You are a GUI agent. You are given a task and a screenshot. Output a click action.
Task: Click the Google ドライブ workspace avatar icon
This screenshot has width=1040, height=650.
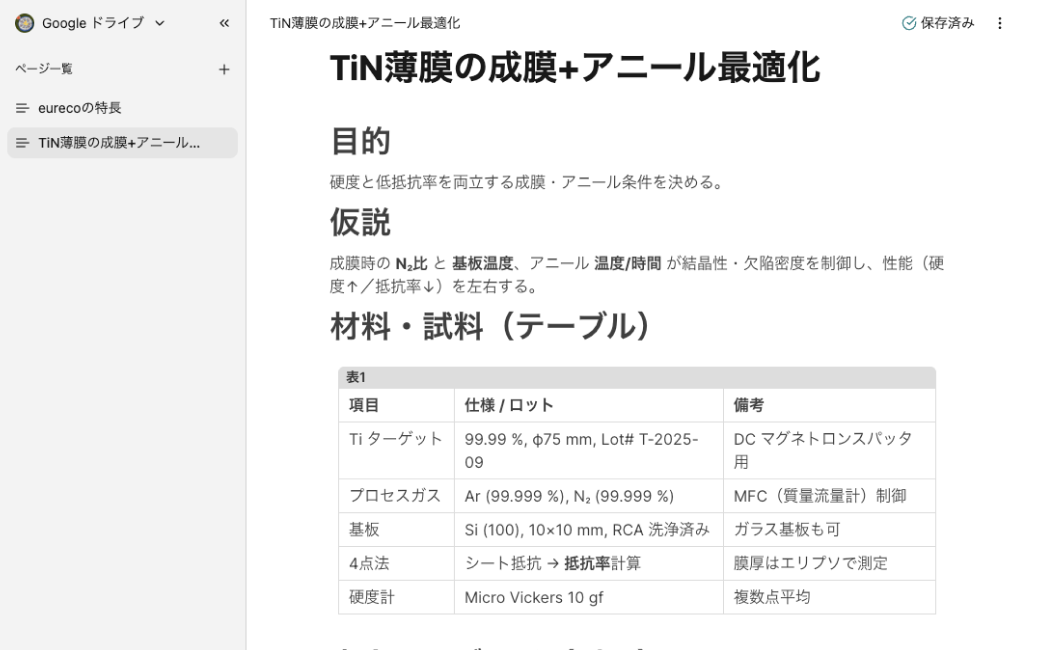coord(24,23)
